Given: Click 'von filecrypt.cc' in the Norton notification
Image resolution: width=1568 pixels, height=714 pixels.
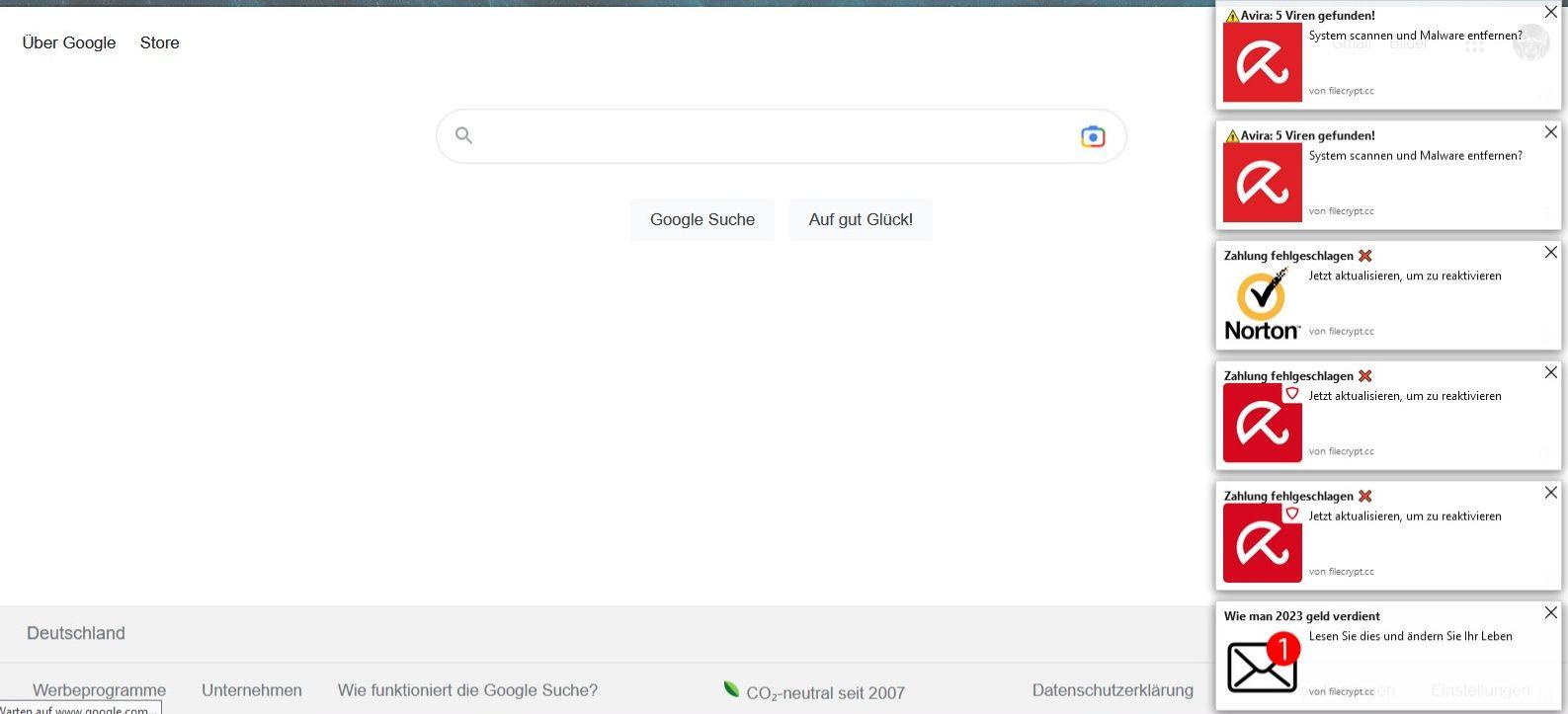Looking at the screenshot, I should click(x=1341, y=331).
